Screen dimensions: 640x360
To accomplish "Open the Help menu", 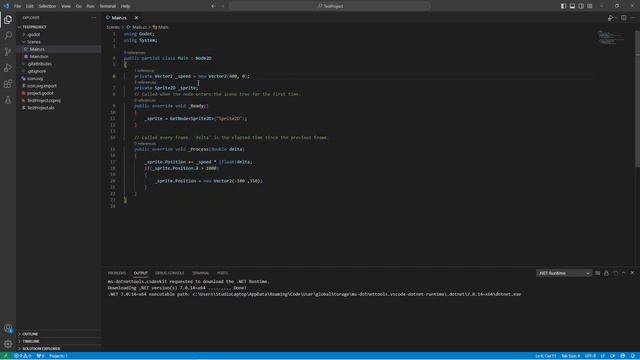I will tap(125, 6).
